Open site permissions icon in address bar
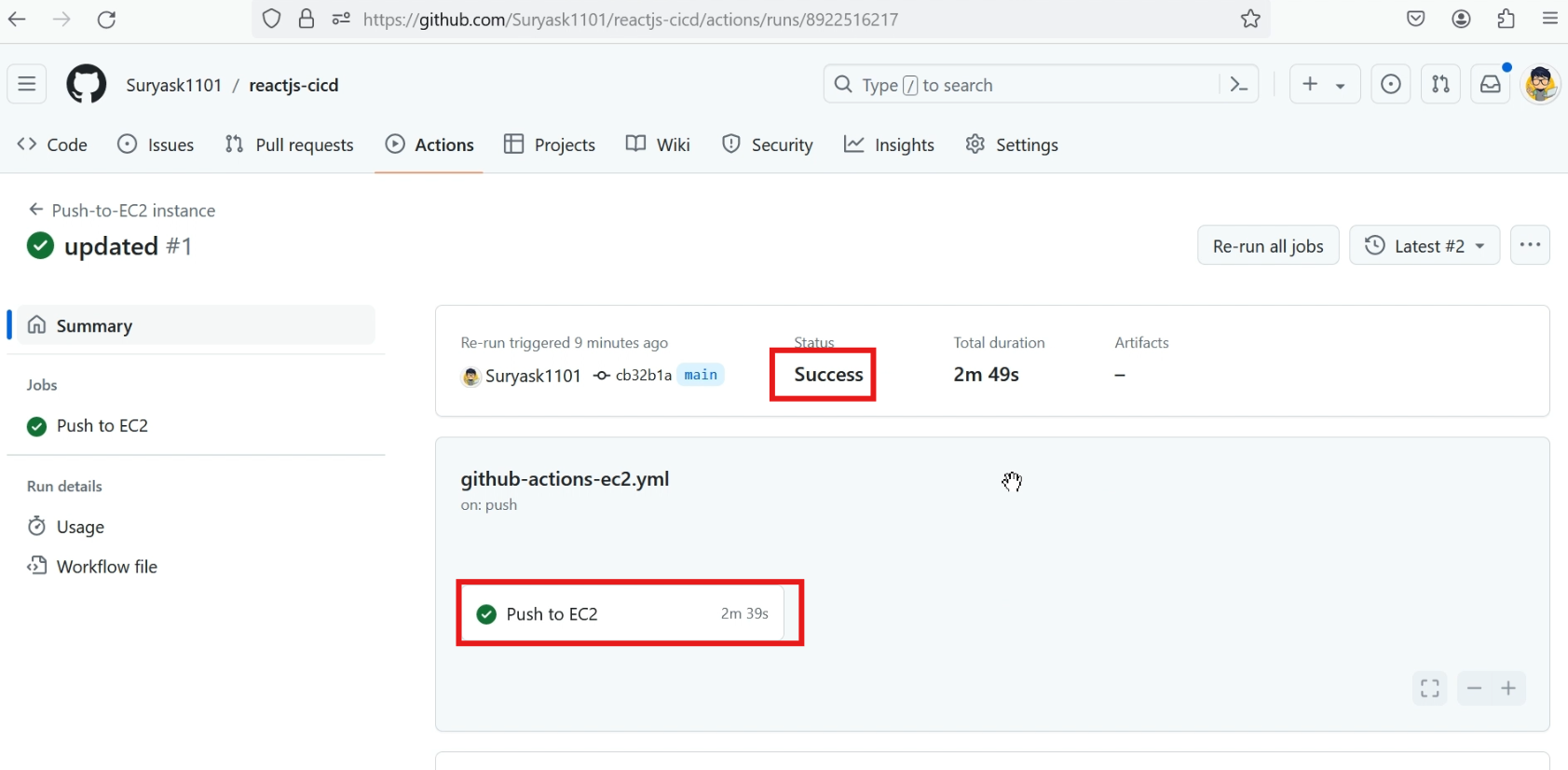The width and height of the screenshot is (1568, 770). pyautogui.click(x=341, y=19)
